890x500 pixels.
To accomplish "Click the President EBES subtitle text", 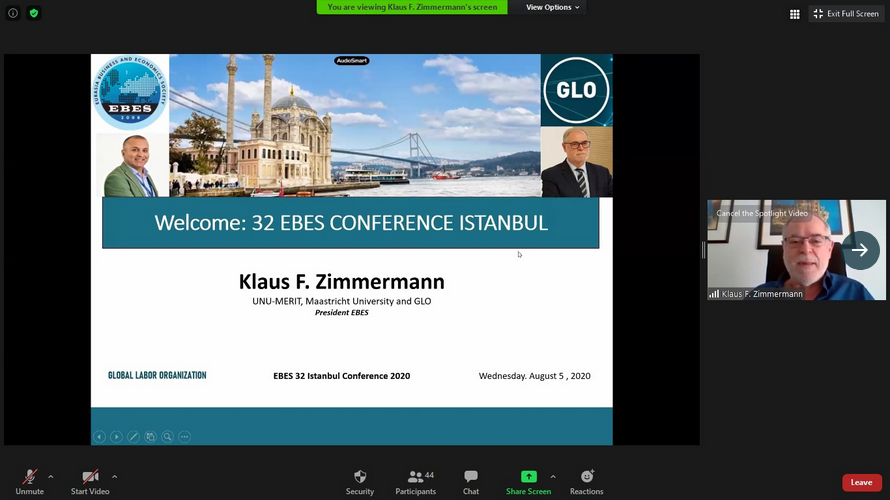I will (x=342, y=313).
